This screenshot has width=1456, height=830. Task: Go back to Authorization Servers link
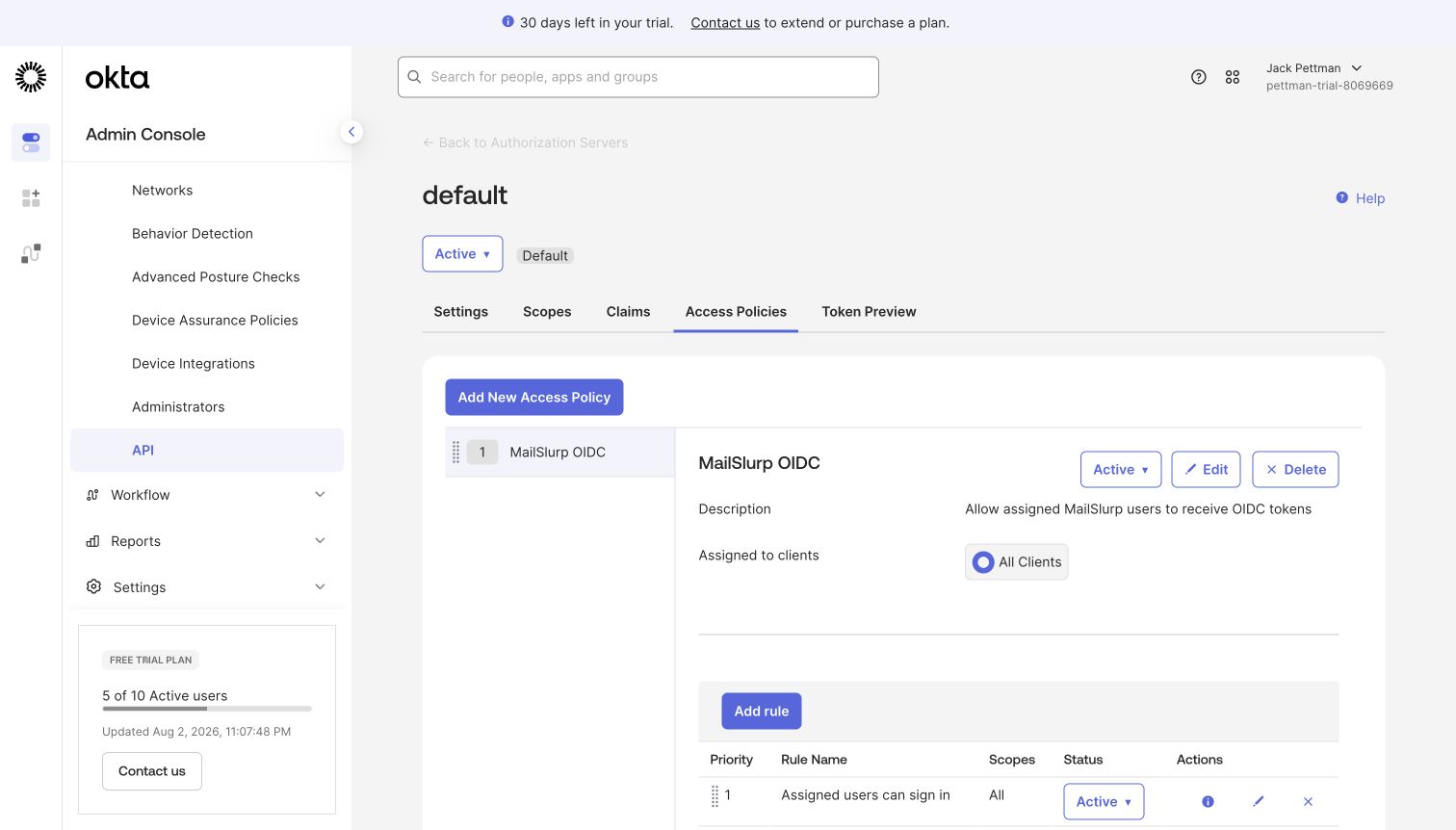pos(525,143)
